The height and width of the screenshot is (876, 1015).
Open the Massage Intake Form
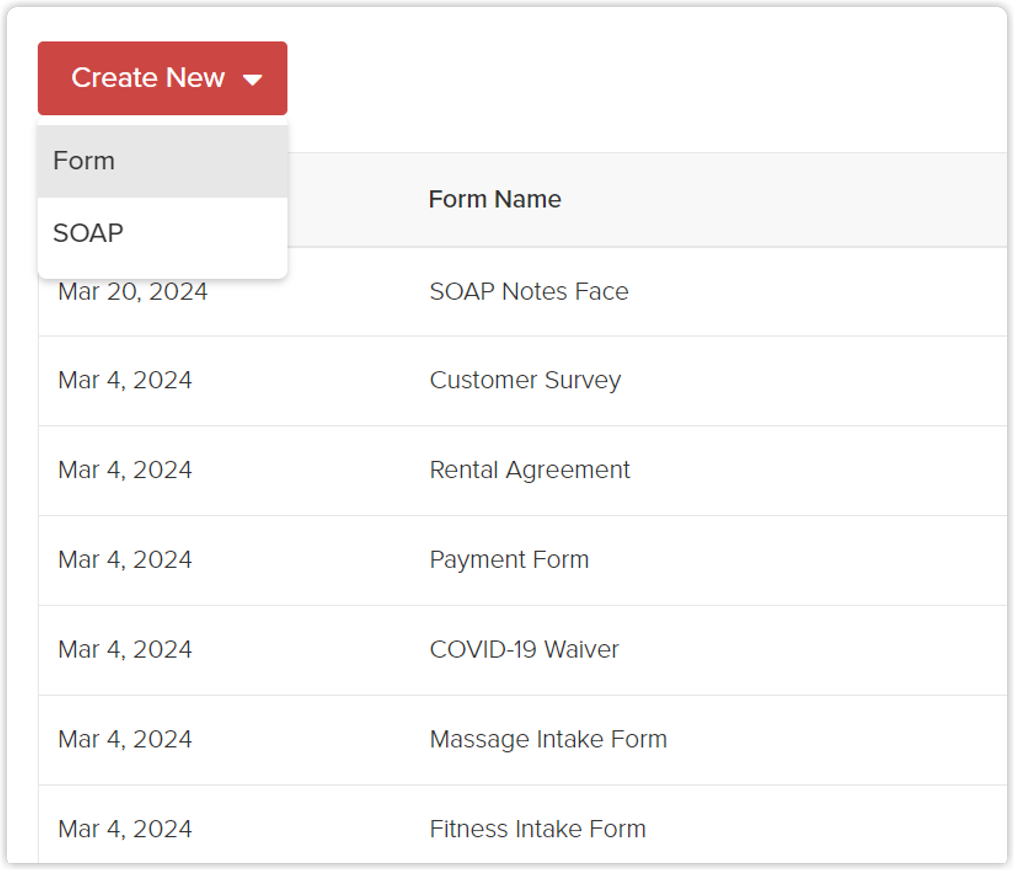point(548,739)
